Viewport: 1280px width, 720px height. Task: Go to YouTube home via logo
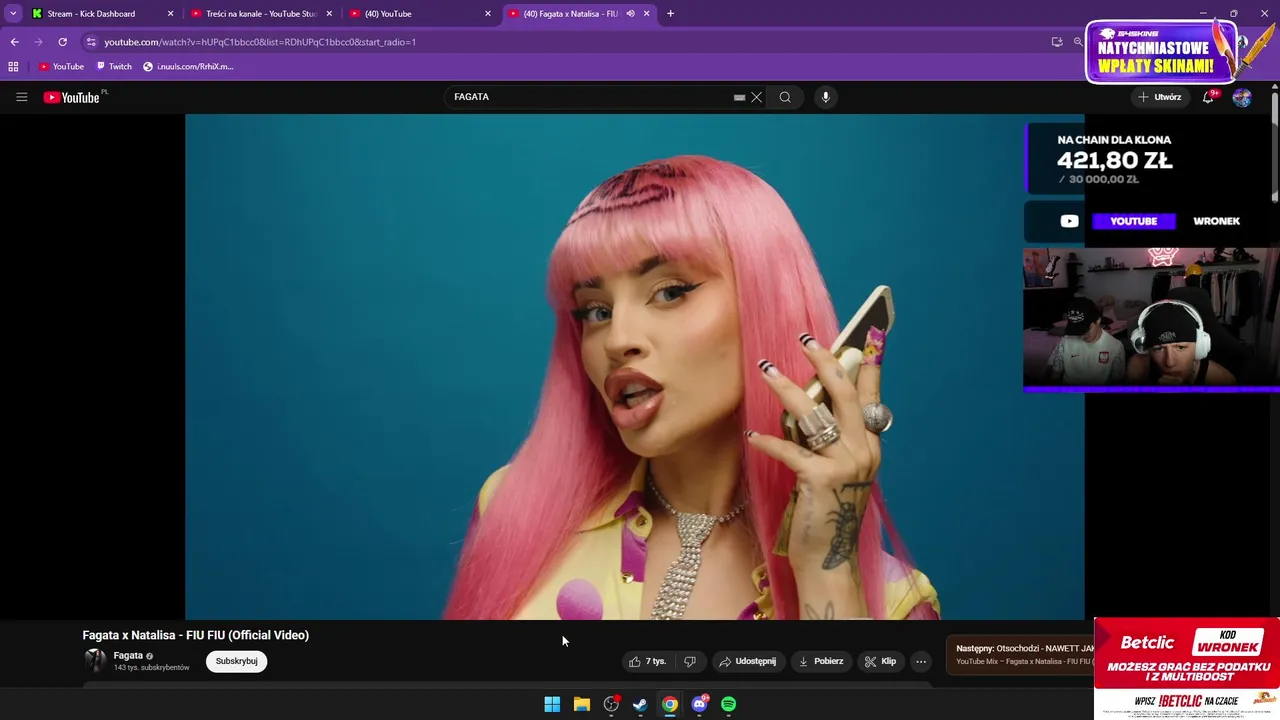pyautogui.click(x=72, y=97)
